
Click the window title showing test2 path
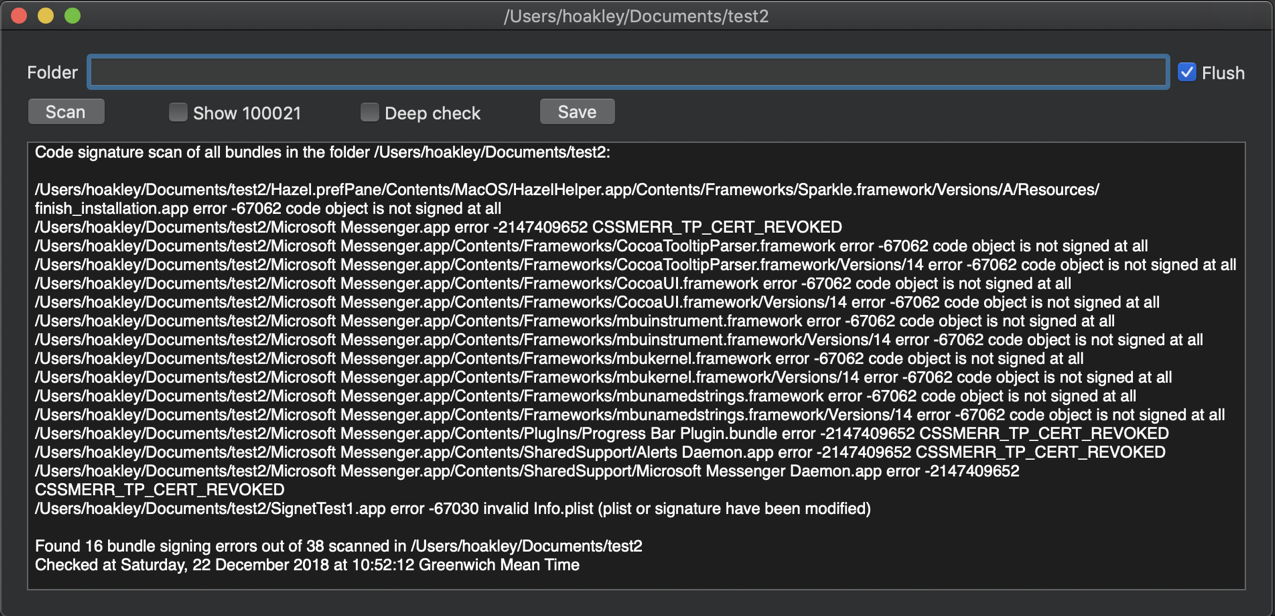tap(636, 16)
